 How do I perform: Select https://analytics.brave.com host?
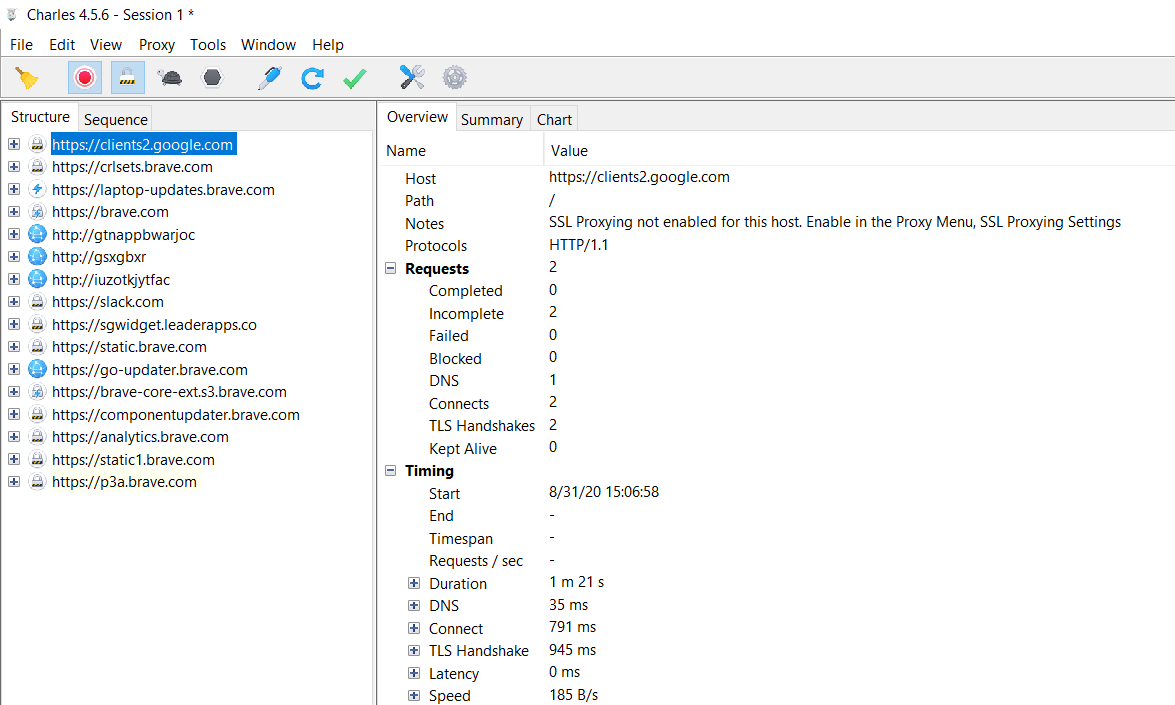tap(140, 437)
